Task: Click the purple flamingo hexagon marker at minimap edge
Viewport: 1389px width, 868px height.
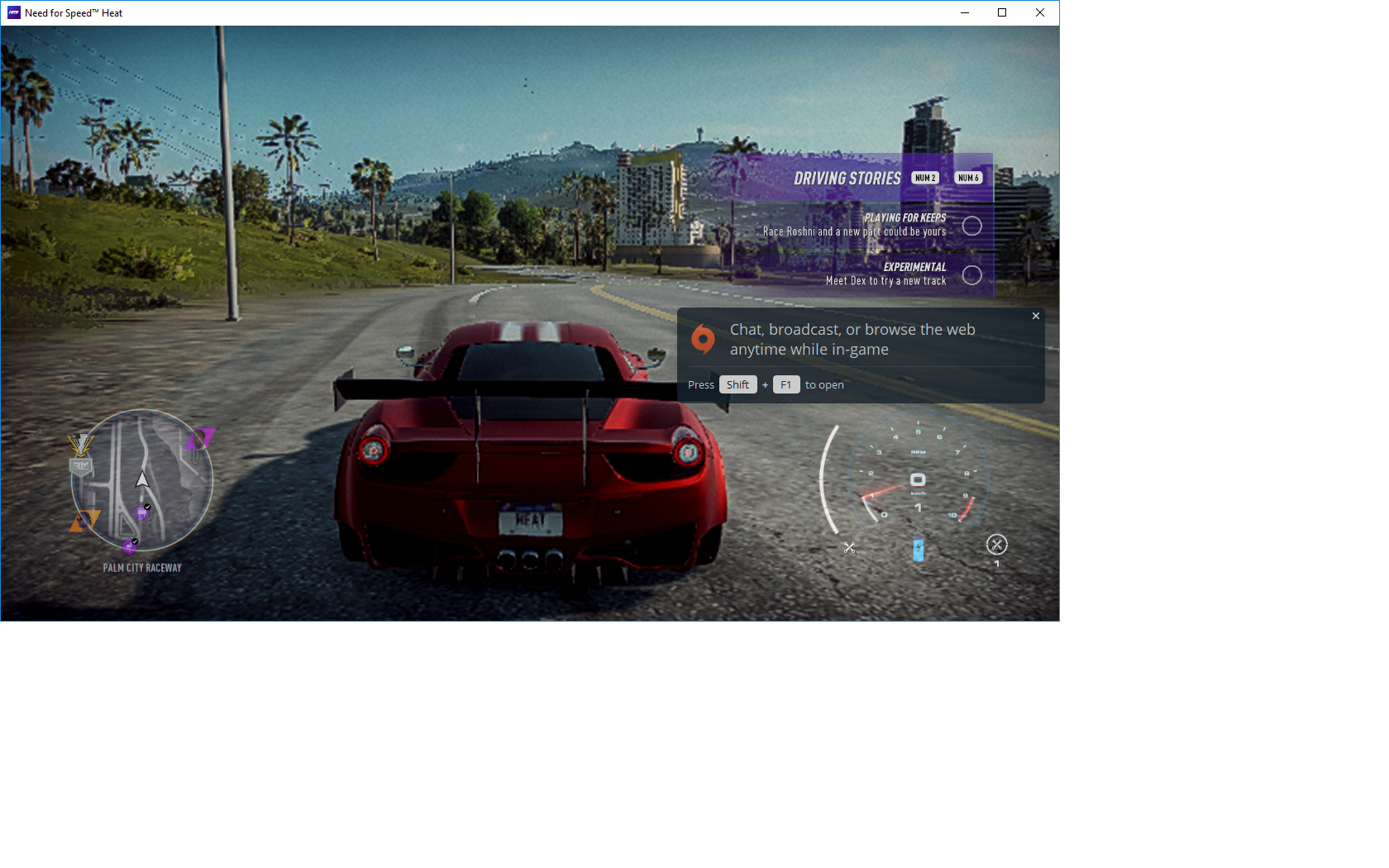Action: pyautogui.click(x=129, y=546)
